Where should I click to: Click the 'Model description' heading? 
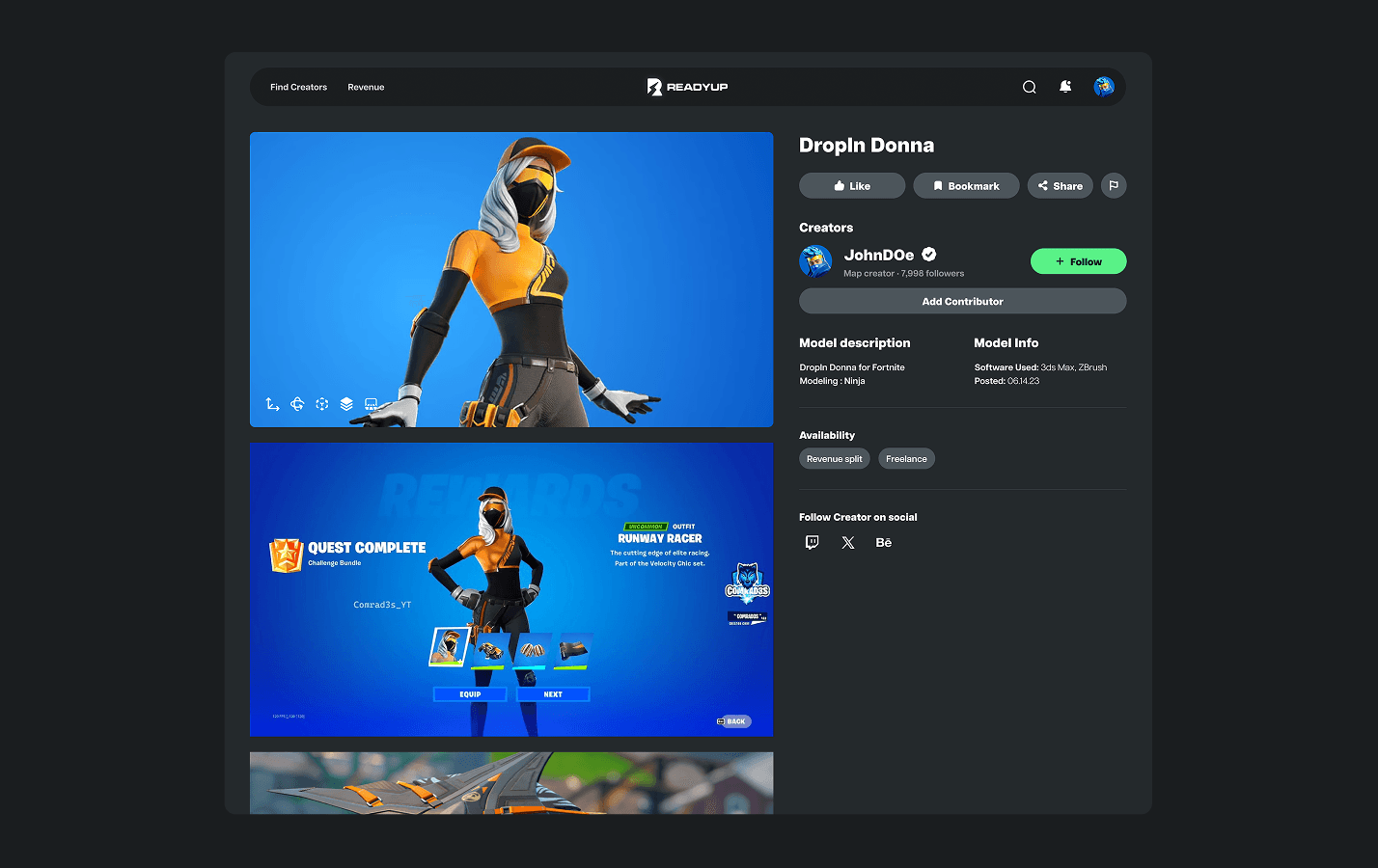click(854, 342)
